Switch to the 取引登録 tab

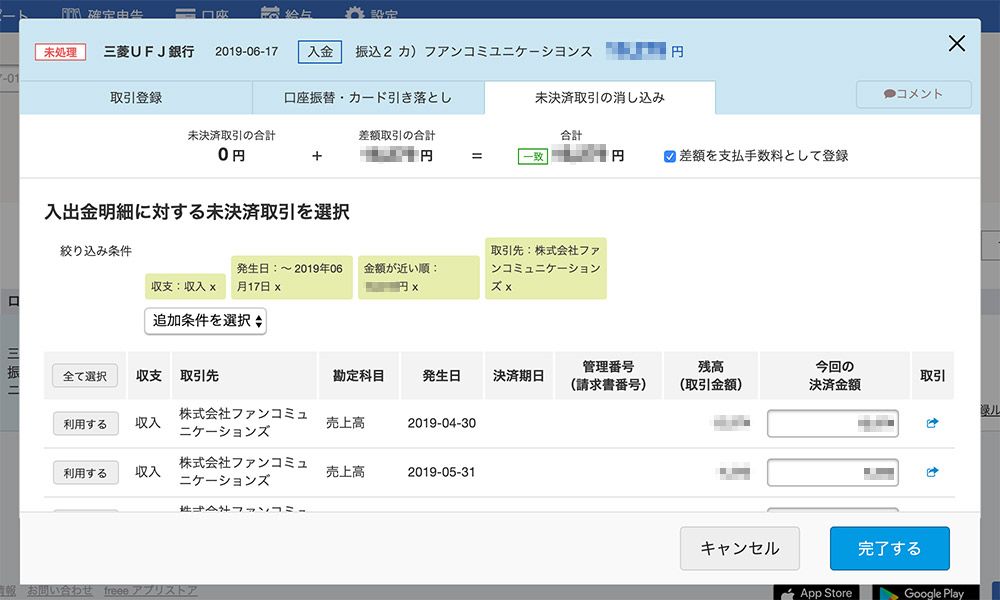coord(136,98)
